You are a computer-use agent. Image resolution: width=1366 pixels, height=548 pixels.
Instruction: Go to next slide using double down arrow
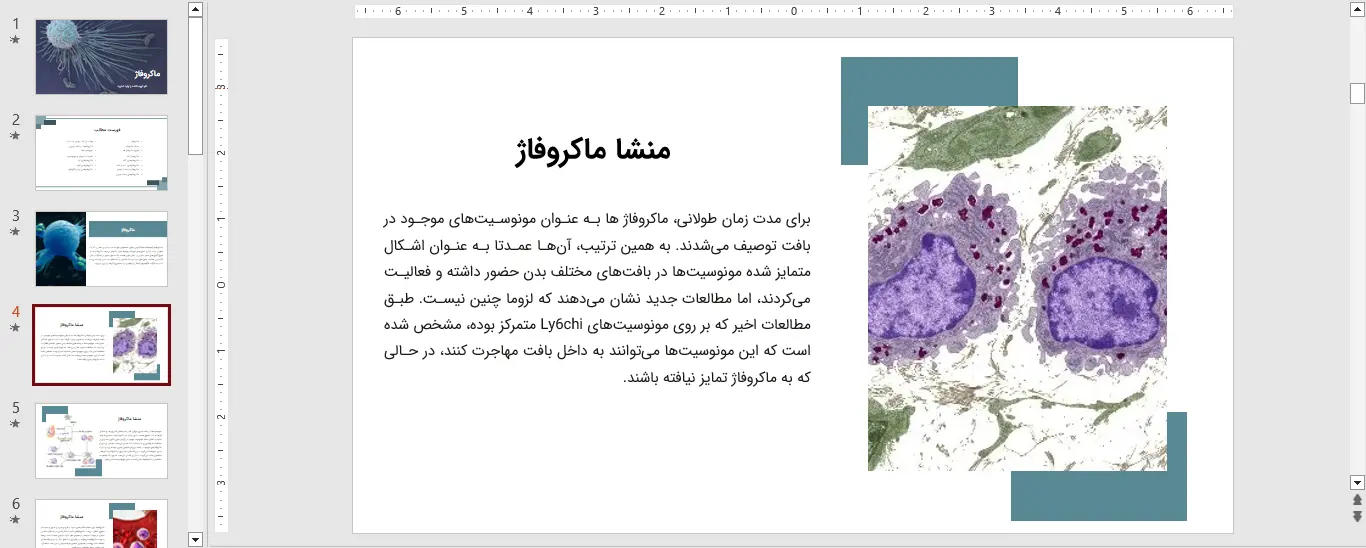click(1357, 516)
